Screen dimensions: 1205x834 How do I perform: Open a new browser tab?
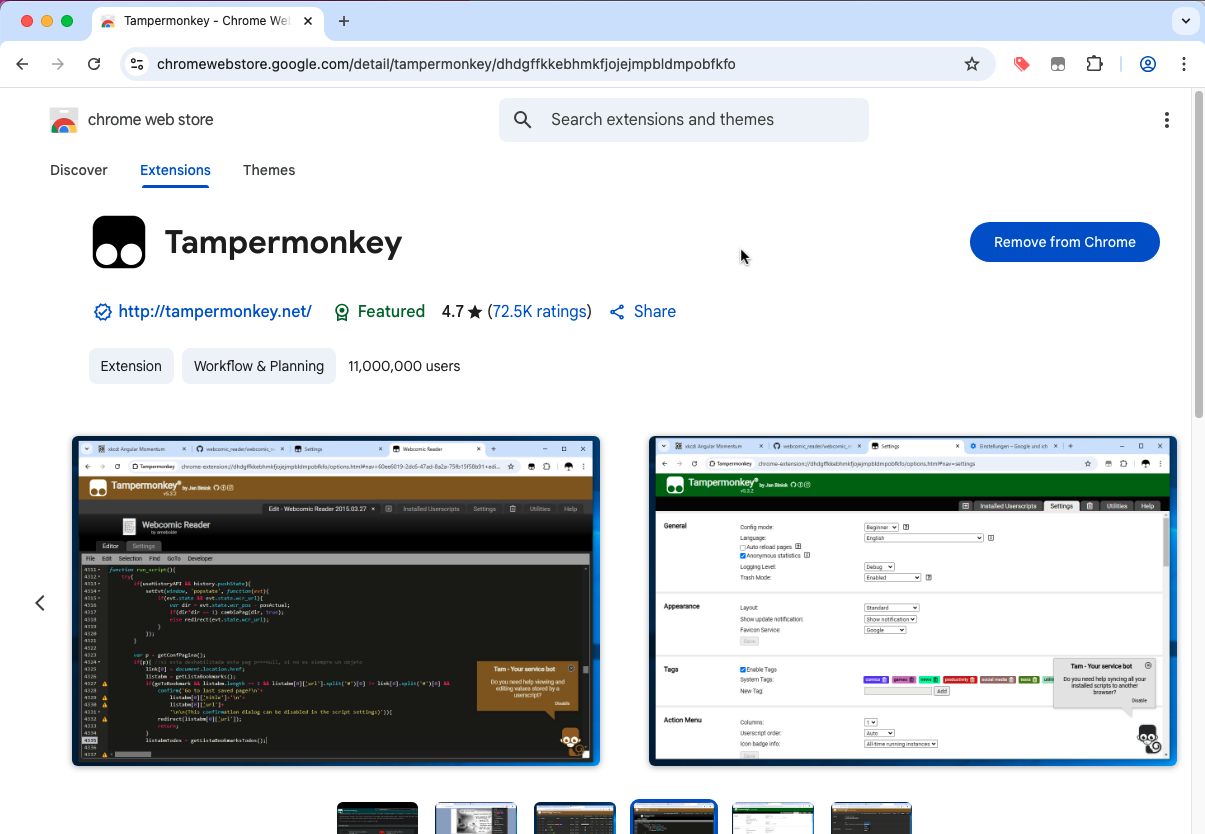344,21
